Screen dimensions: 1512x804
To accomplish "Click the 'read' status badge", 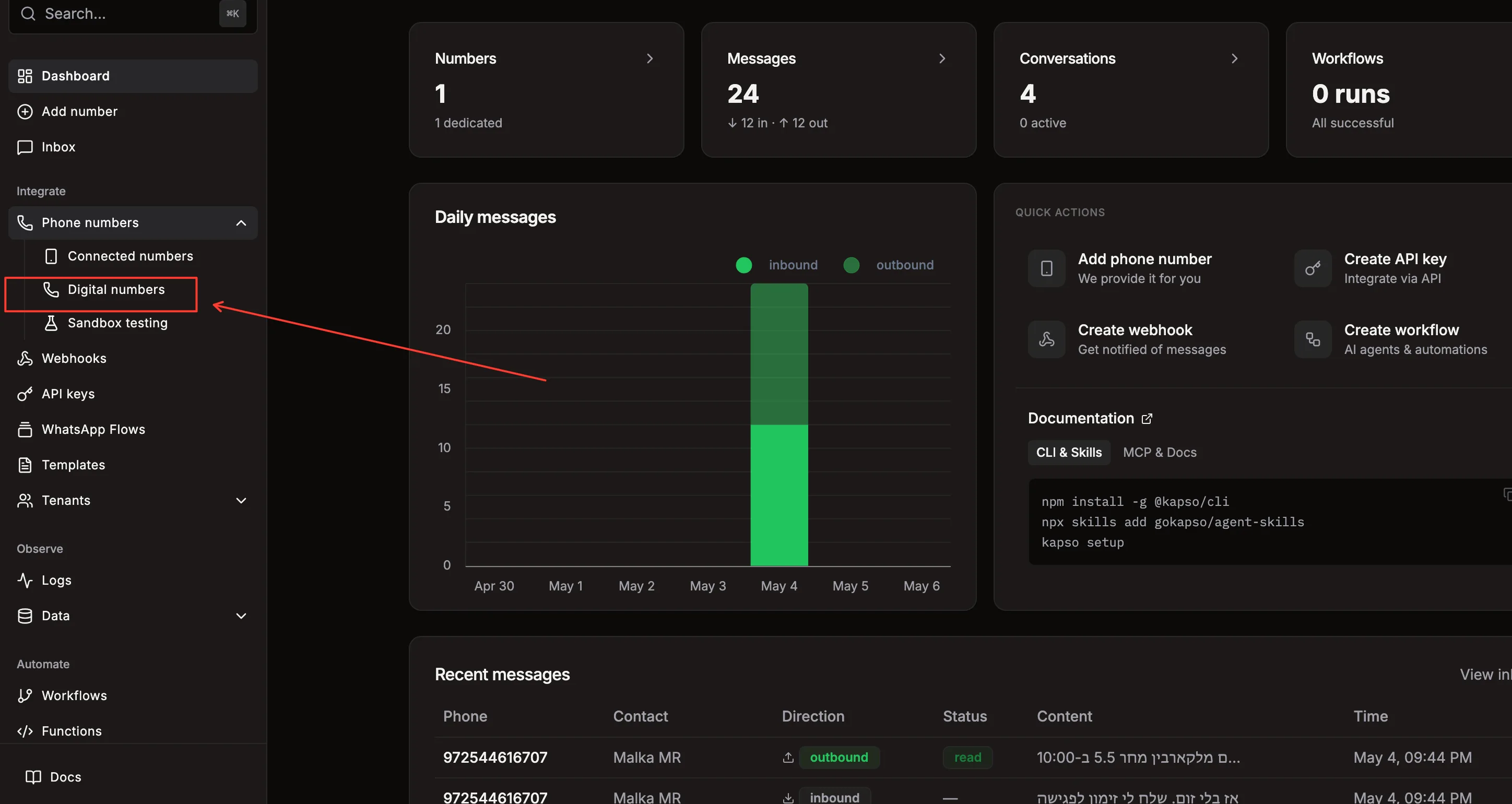I will point(967,758).
